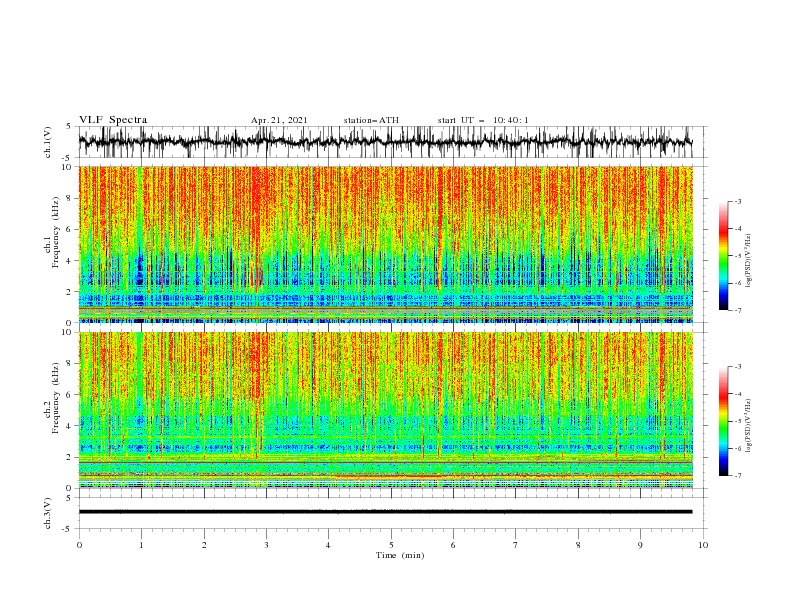The width and height of the screenshot is (792, 612).
Task: Click the 'start UT = 10:40:1' text
Action: pyautogui.click(x=483, y=120)
